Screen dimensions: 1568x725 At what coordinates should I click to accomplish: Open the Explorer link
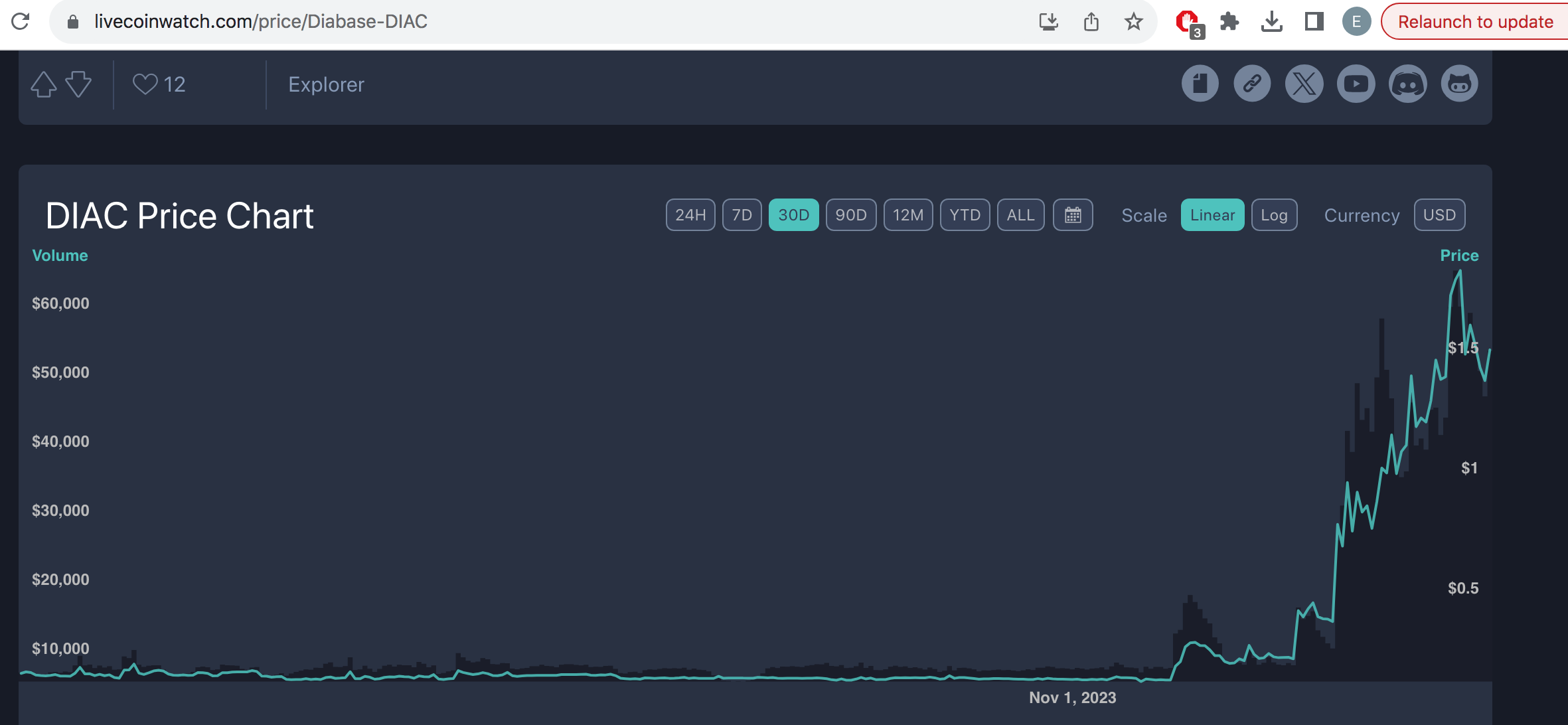pyautogui.click(x=326, y=84)
